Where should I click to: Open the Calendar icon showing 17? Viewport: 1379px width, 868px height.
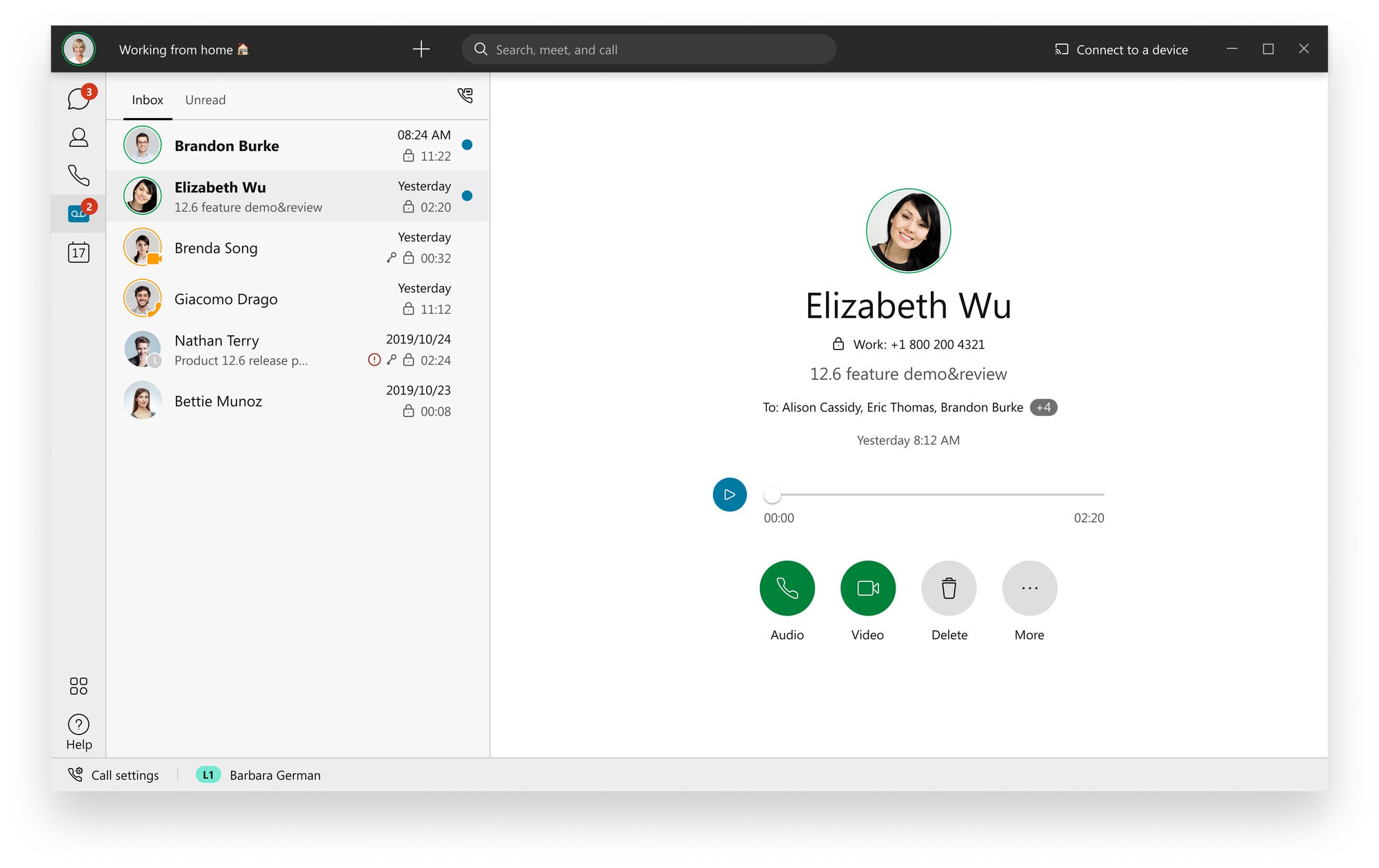coord(79,252)
